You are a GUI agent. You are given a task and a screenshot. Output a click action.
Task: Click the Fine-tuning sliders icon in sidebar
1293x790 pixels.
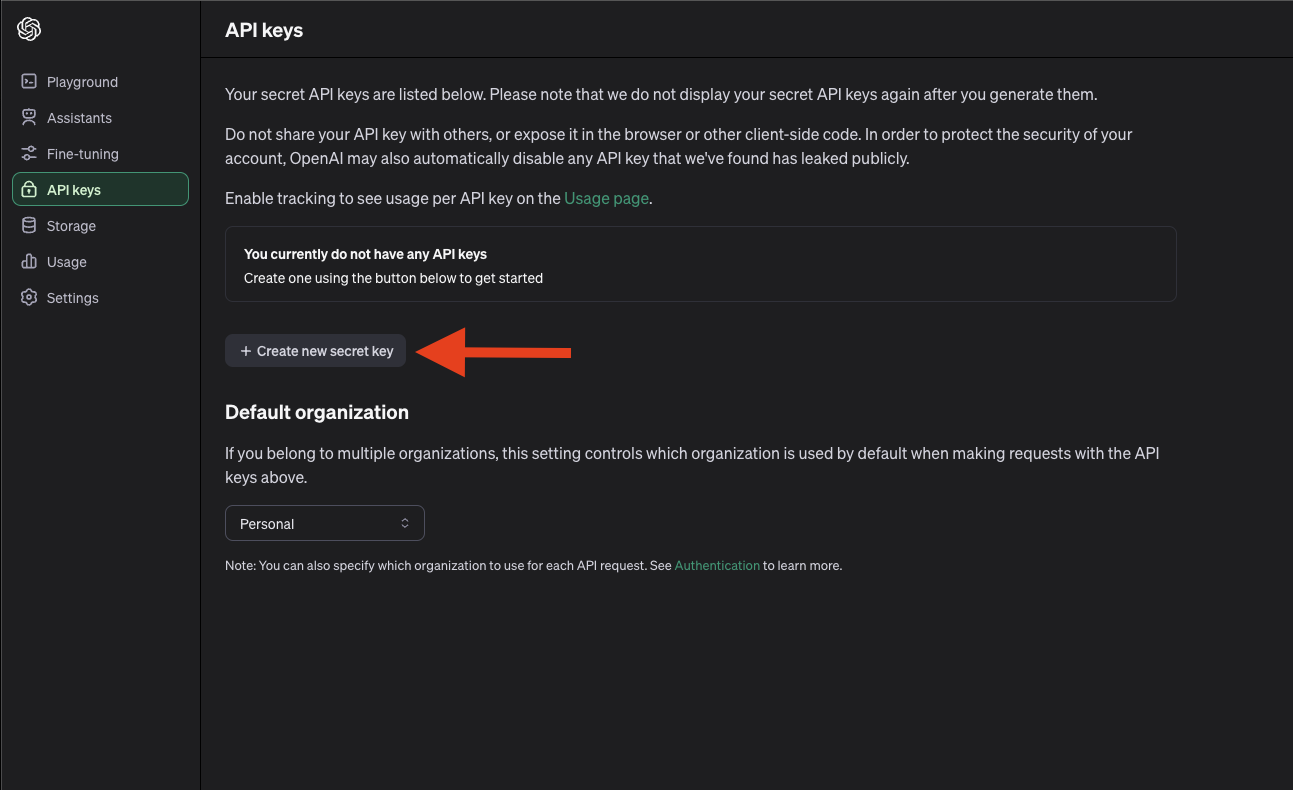(29, 154)
